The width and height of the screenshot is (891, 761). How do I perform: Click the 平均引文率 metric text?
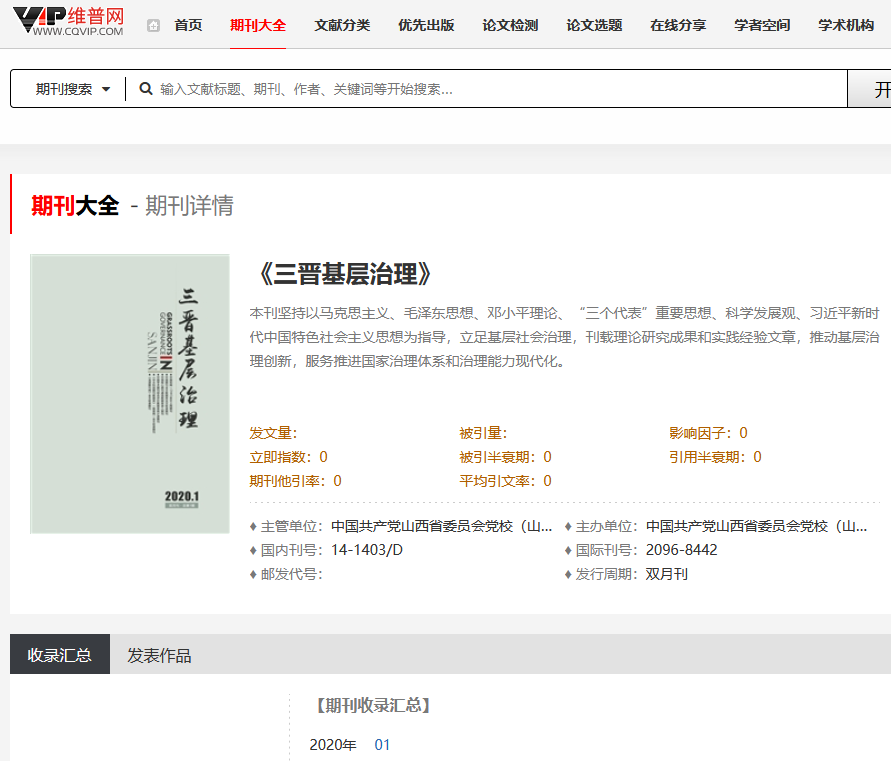pyautogui.click(x=505, y=481)
